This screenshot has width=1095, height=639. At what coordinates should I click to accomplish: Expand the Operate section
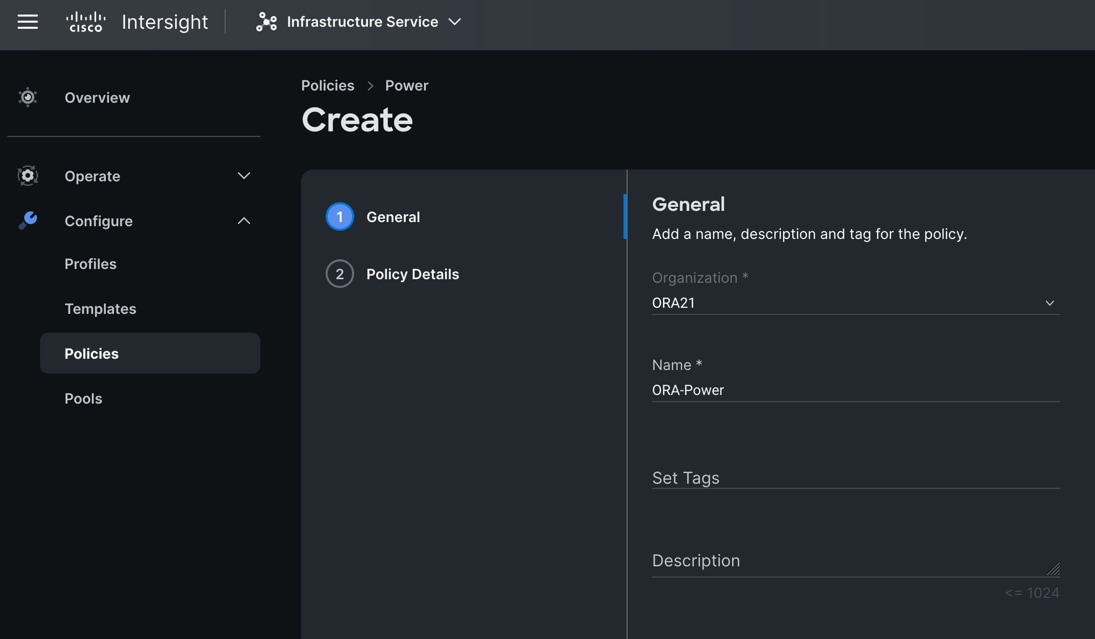pos(243,176)
